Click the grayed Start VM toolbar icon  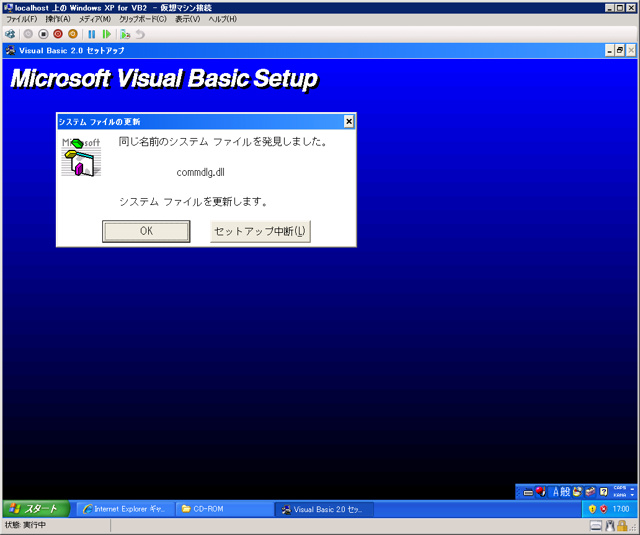coord(28,34)
